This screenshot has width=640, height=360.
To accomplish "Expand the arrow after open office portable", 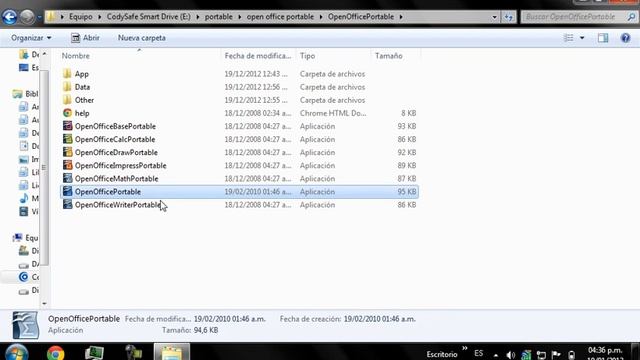I will click(x=321, y=17).
